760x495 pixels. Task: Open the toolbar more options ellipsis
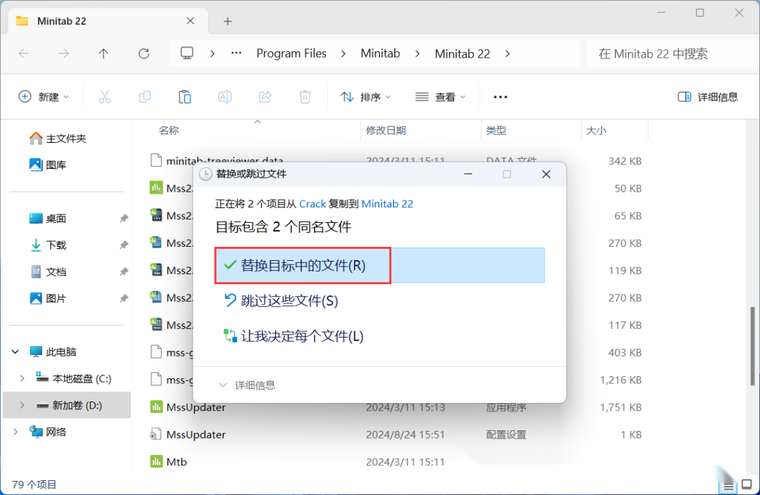(500, 97)
